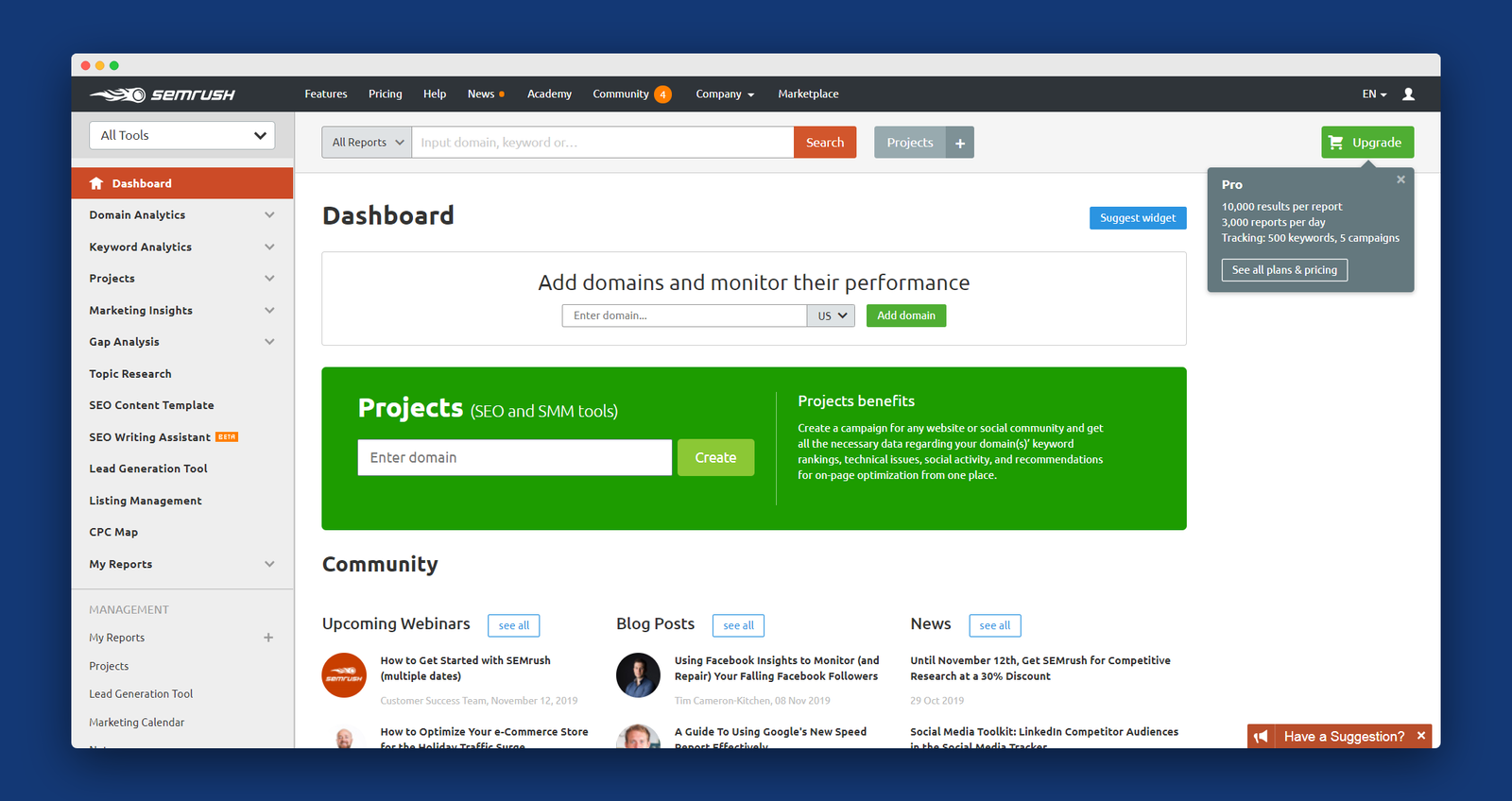The height and width of the screenshot is (801, 1512).
Task: Select Dashboard in the sidebar
Action: point(182,183)
